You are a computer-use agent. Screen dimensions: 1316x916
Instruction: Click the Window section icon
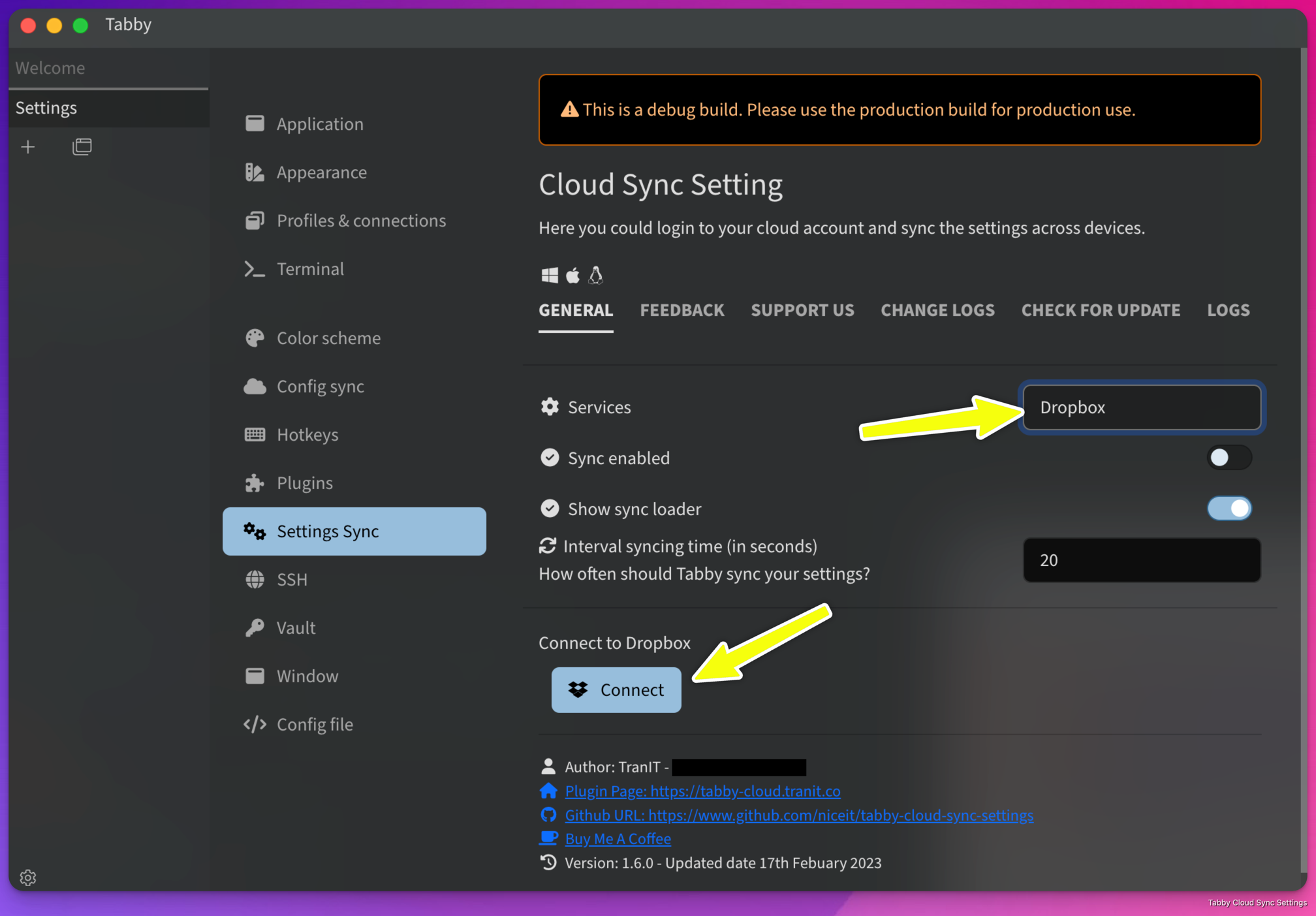point(255,676)
